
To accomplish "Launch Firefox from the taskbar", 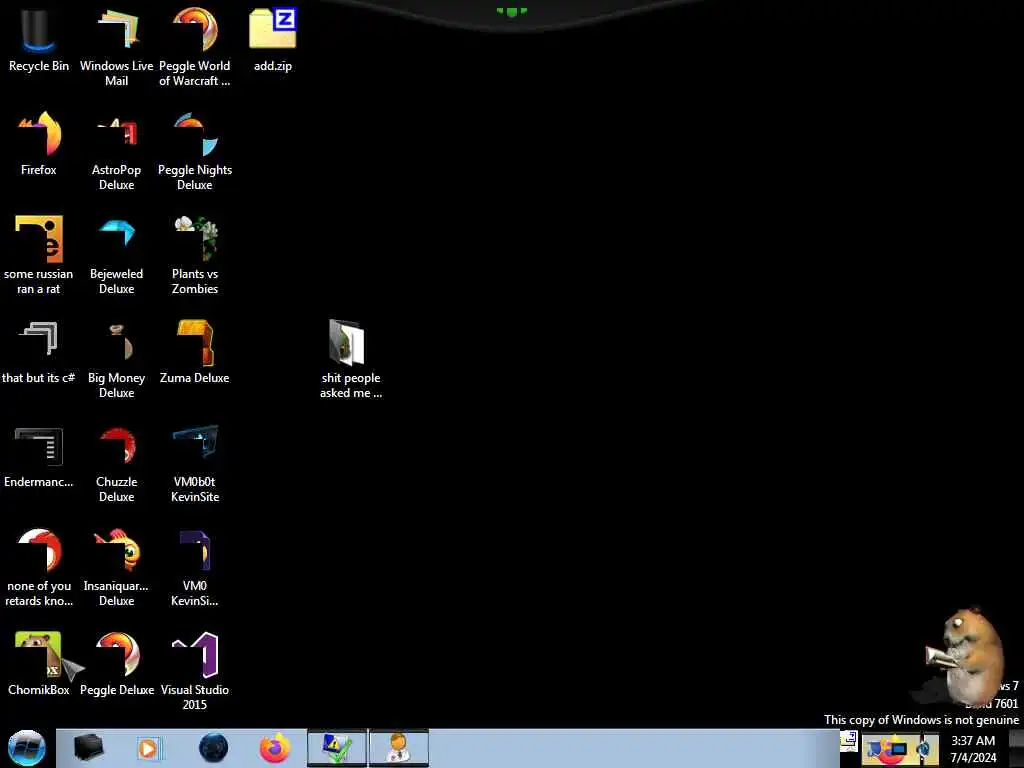I will [275, 748].
